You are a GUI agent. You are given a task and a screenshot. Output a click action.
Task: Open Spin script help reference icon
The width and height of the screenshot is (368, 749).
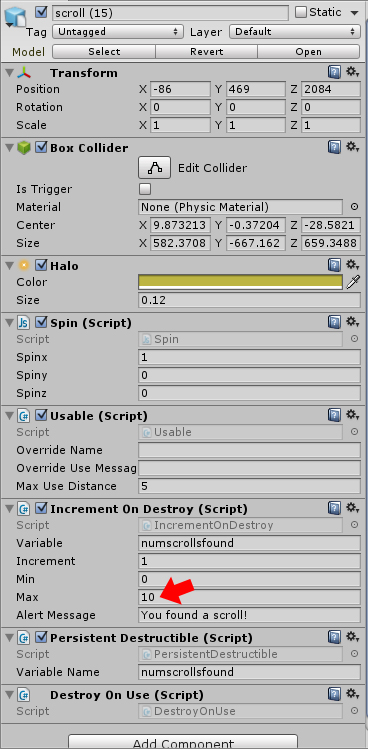[x=335, y=322]
